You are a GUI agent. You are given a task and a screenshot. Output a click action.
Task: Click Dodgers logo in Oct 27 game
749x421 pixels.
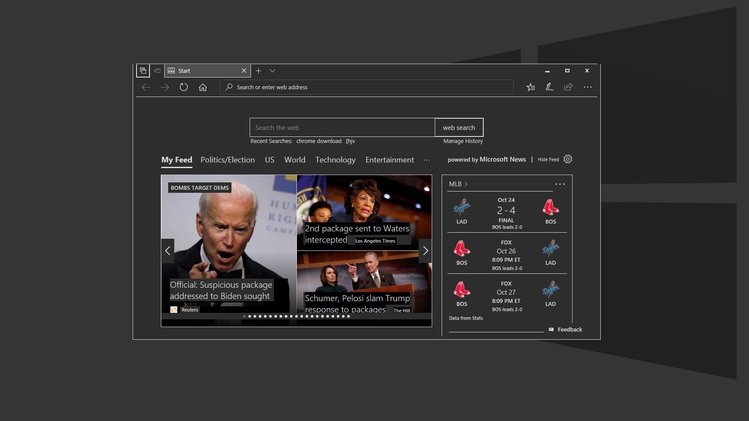click(x=550, y=290)
